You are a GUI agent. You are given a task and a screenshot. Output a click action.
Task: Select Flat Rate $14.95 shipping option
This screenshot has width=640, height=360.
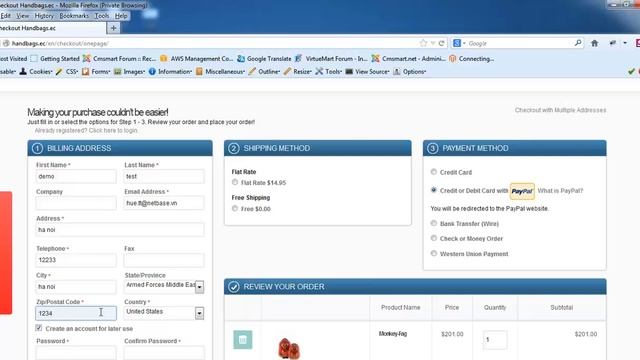235,182
